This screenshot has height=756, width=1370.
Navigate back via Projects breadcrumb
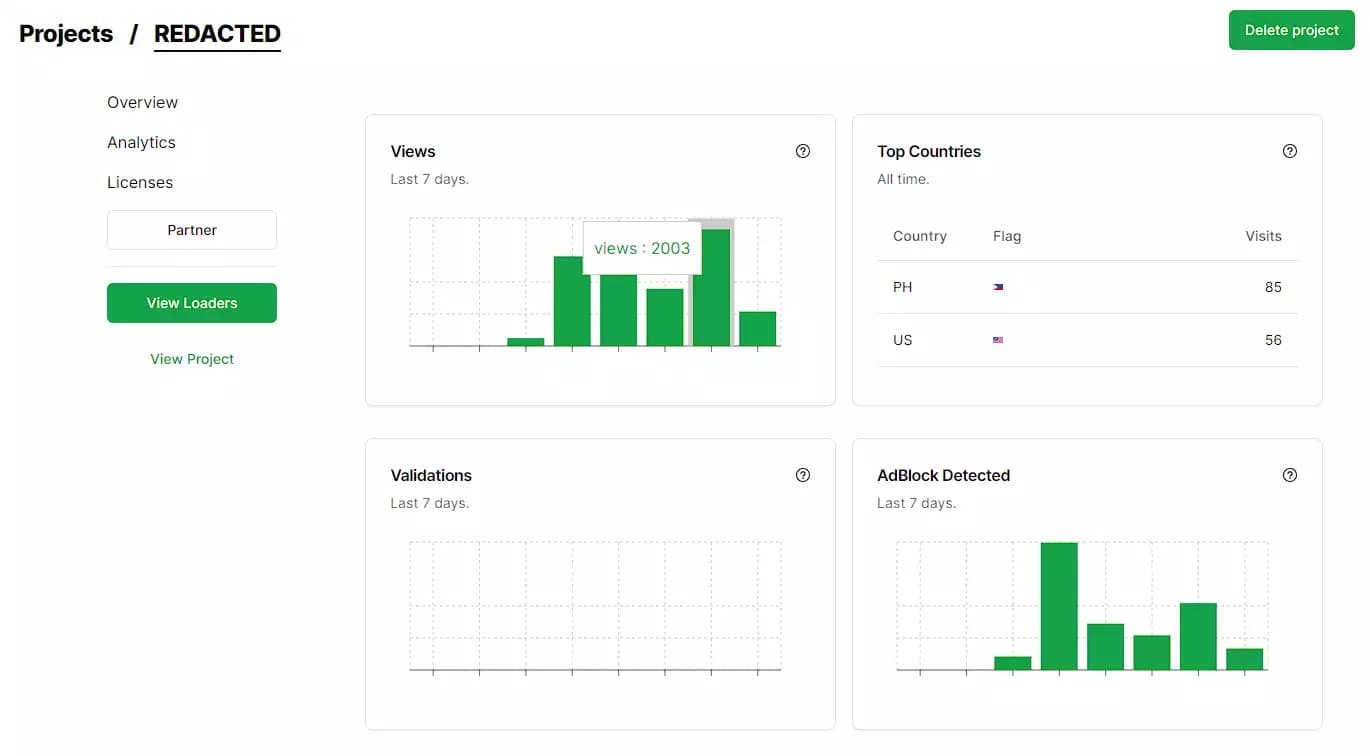[65, 33]
